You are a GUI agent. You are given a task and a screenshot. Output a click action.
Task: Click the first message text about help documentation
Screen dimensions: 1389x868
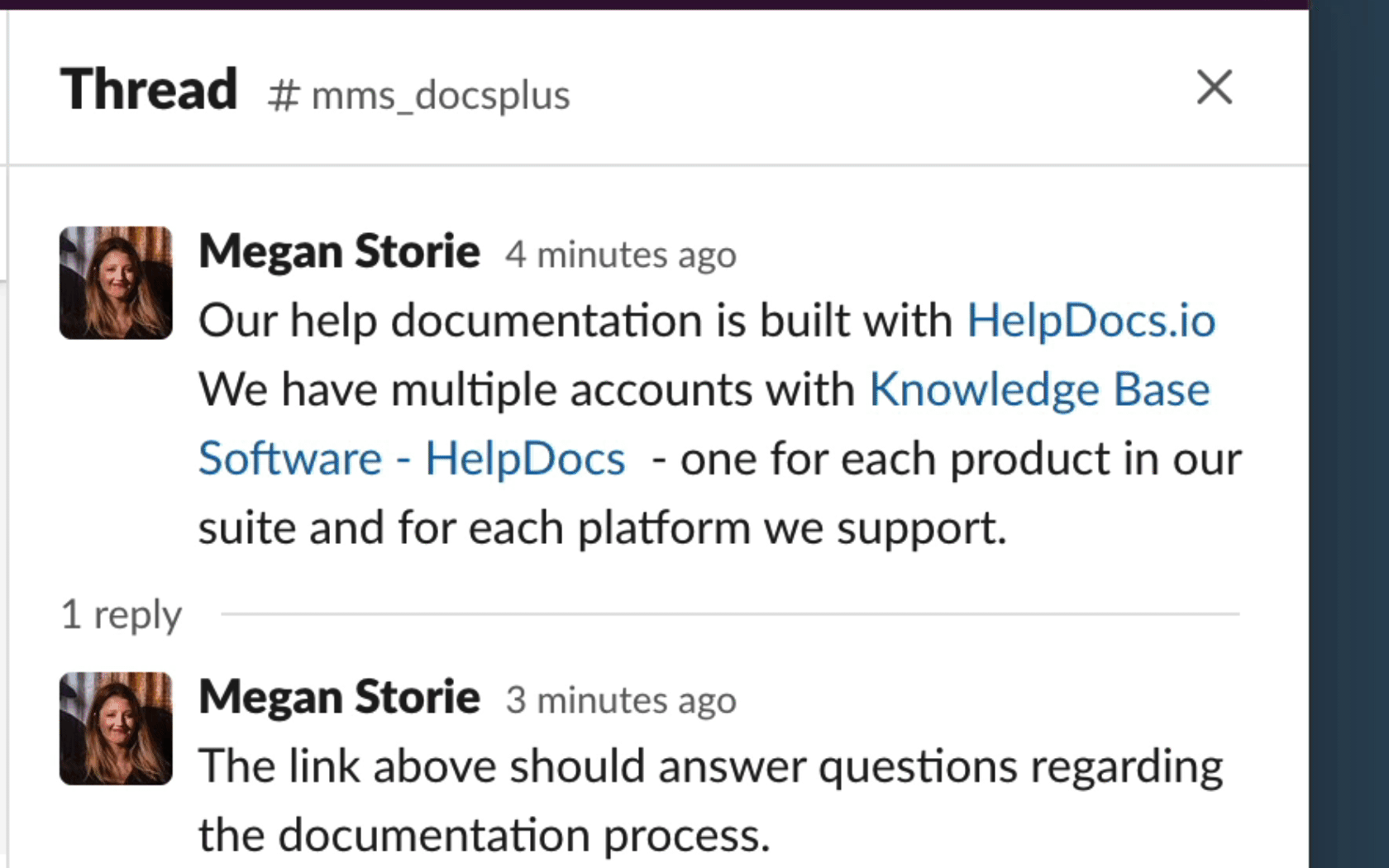coord(719,424)
